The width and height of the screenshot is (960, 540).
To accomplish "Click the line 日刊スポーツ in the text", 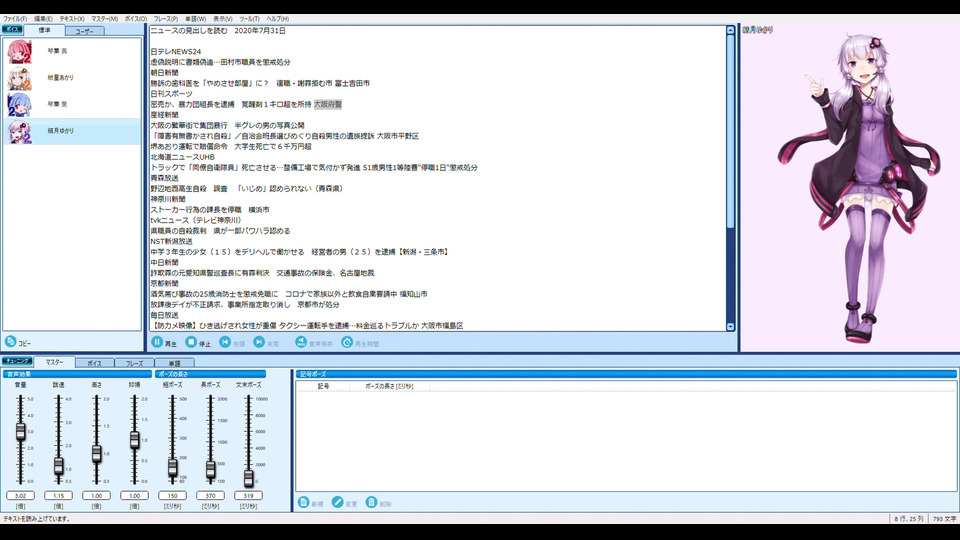I will [x=171, y=94].
